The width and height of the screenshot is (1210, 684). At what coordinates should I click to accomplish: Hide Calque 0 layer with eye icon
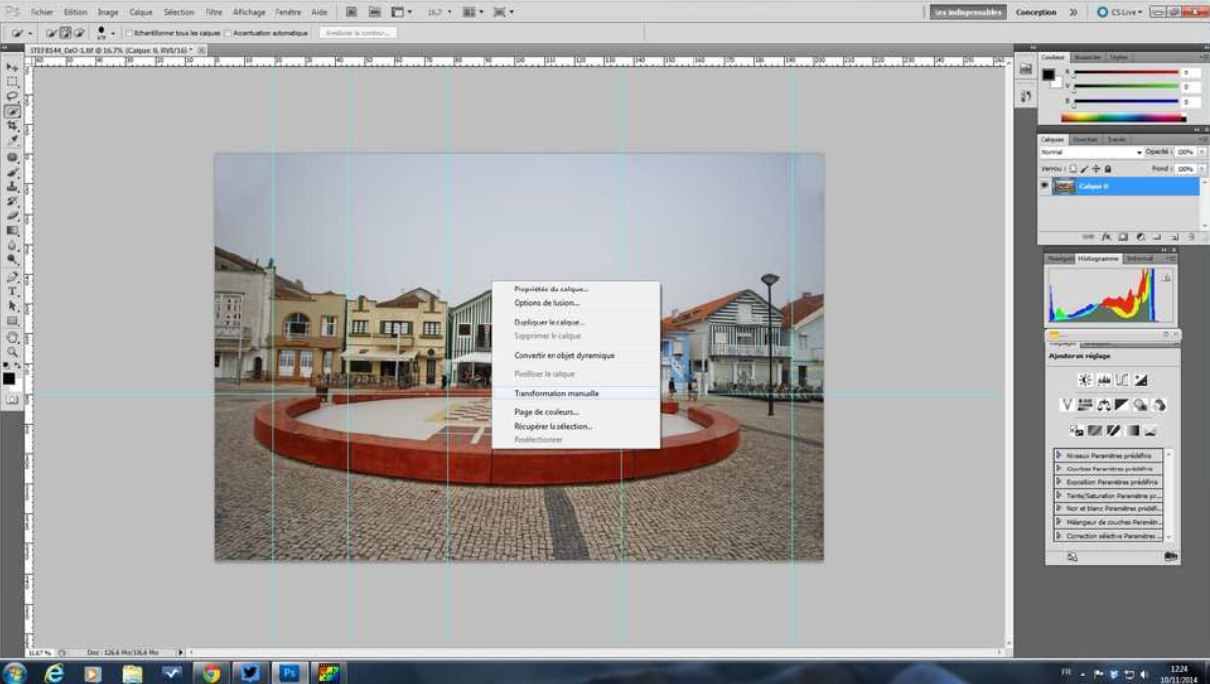click(1045, 187)
